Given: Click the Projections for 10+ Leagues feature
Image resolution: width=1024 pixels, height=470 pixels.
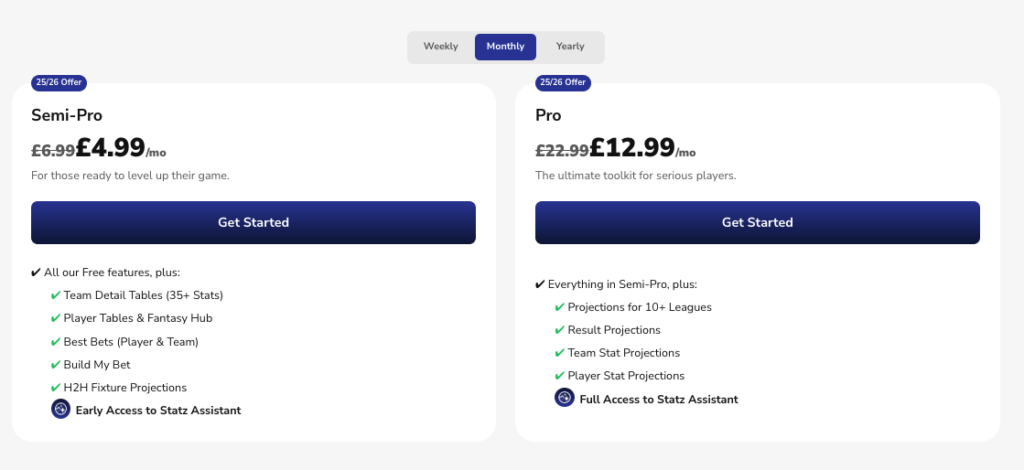Looking at the screenshot, I should click(639, 307).
